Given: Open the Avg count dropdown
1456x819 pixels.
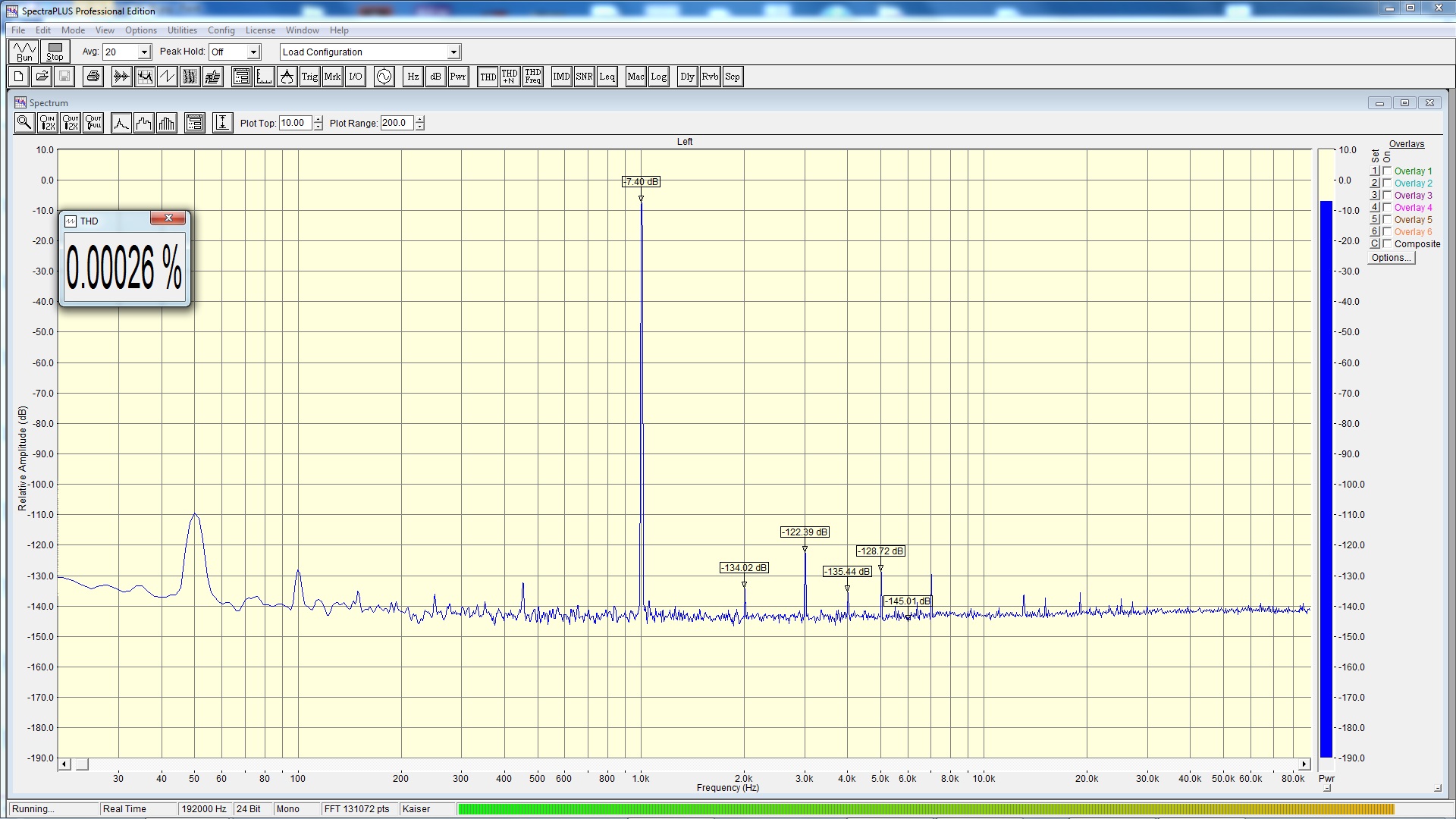Looking at the screenshot, I should pyautogui.click(x=144, y=52).
